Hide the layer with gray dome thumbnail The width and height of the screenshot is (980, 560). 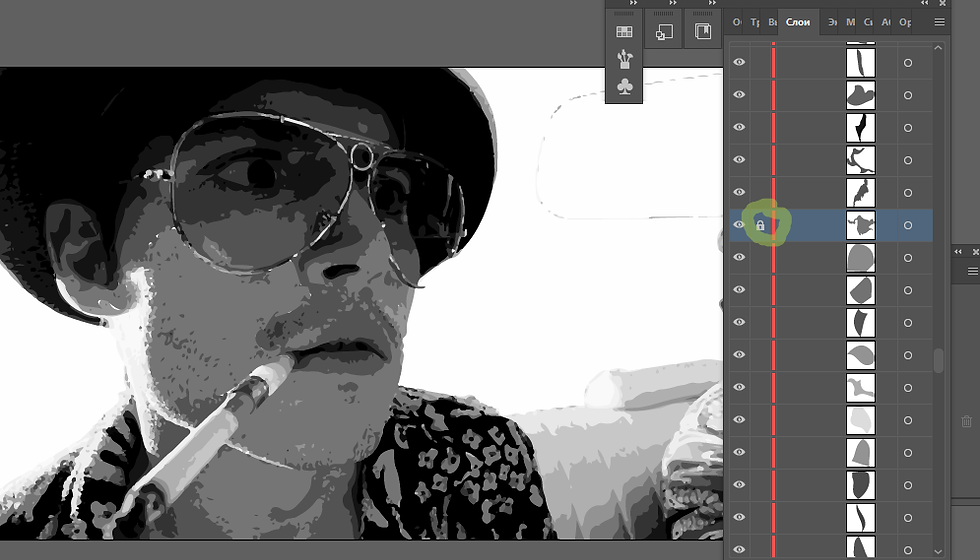[x=739, y=258]
